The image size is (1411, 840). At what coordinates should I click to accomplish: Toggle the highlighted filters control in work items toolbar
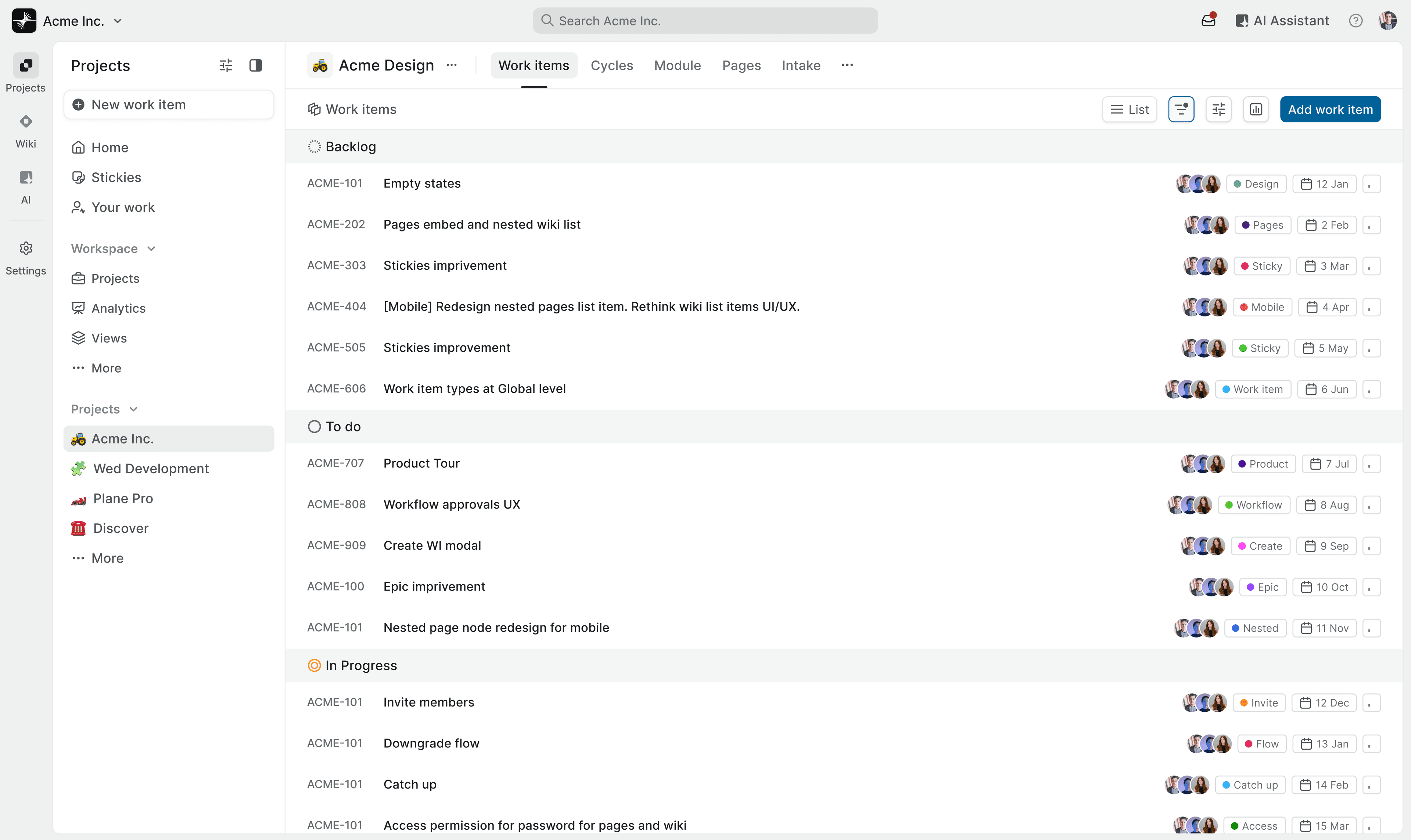[1181, 109]
